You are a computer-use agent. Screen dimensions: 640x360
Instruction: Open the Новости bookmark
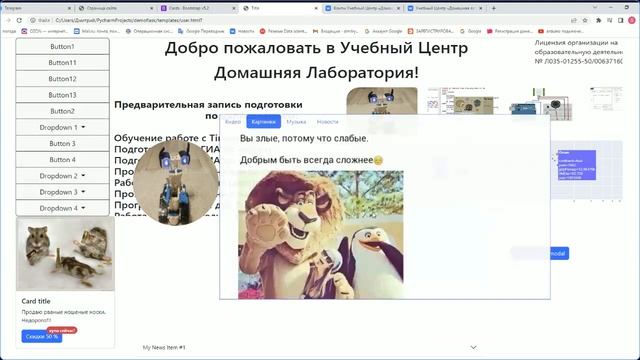point(242,31)
